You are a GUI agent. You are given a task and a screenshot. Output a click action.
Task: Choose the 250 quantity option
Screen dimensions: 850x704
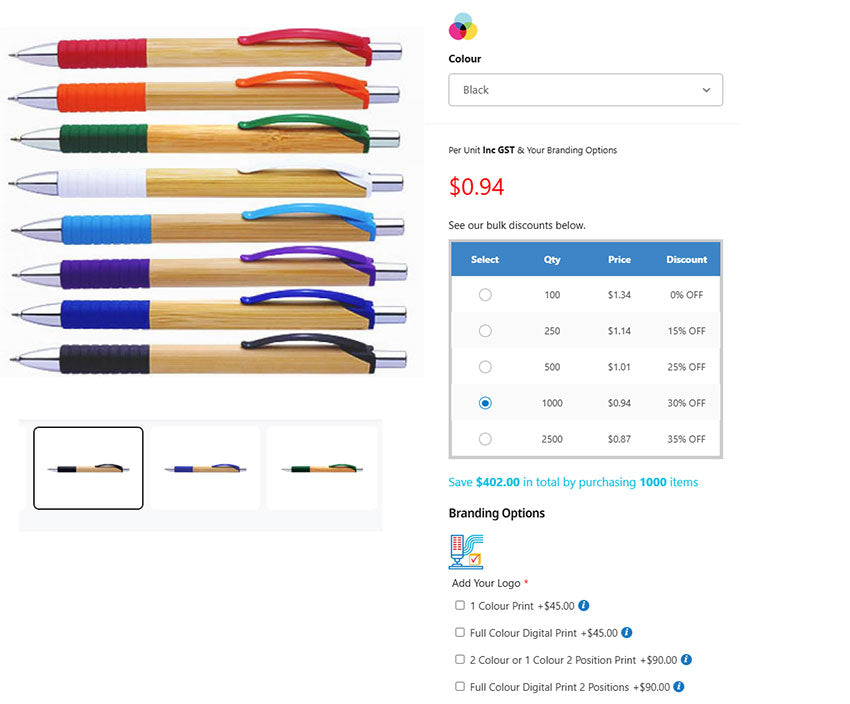(485, 331)
